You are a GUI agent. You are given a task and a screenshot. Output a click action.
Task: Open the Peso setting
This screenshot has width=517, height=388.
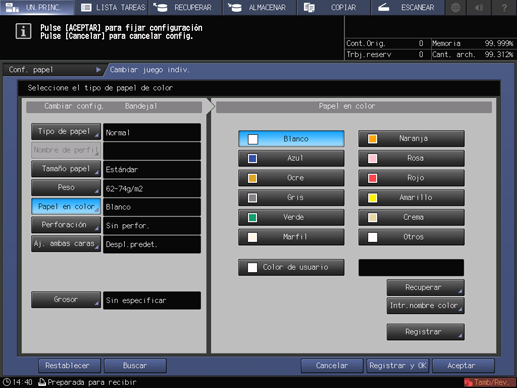(66, 188)
